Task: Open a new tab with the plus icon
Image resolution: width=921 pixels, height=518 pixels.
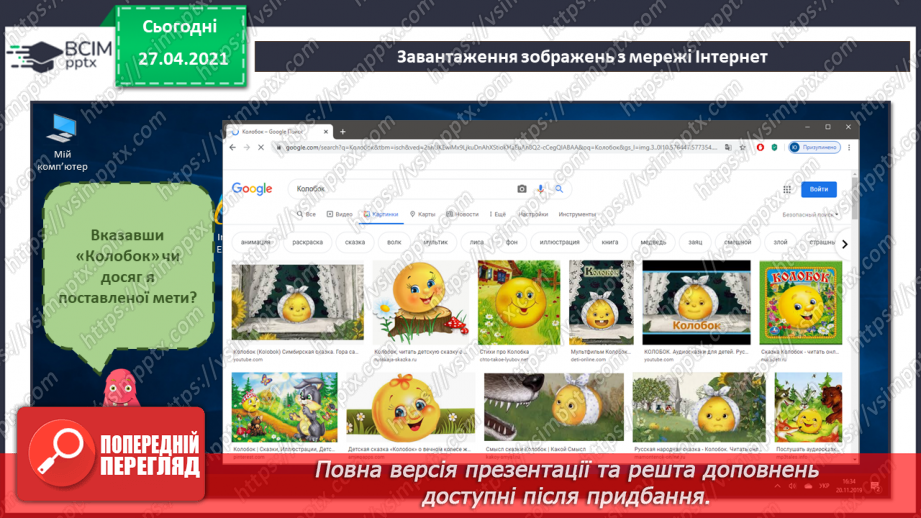Action: click(342, 132)
